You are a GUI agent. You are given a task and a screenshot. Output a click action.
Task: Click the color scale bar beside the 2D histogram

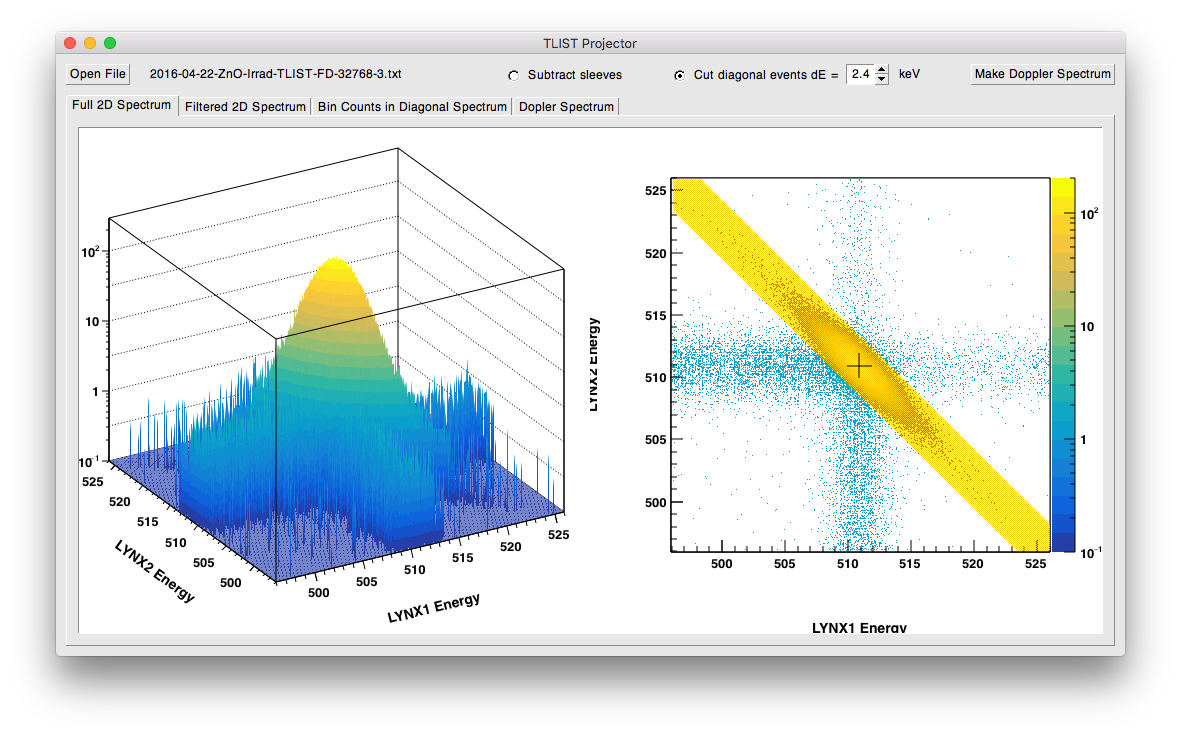coord(1063,365)
